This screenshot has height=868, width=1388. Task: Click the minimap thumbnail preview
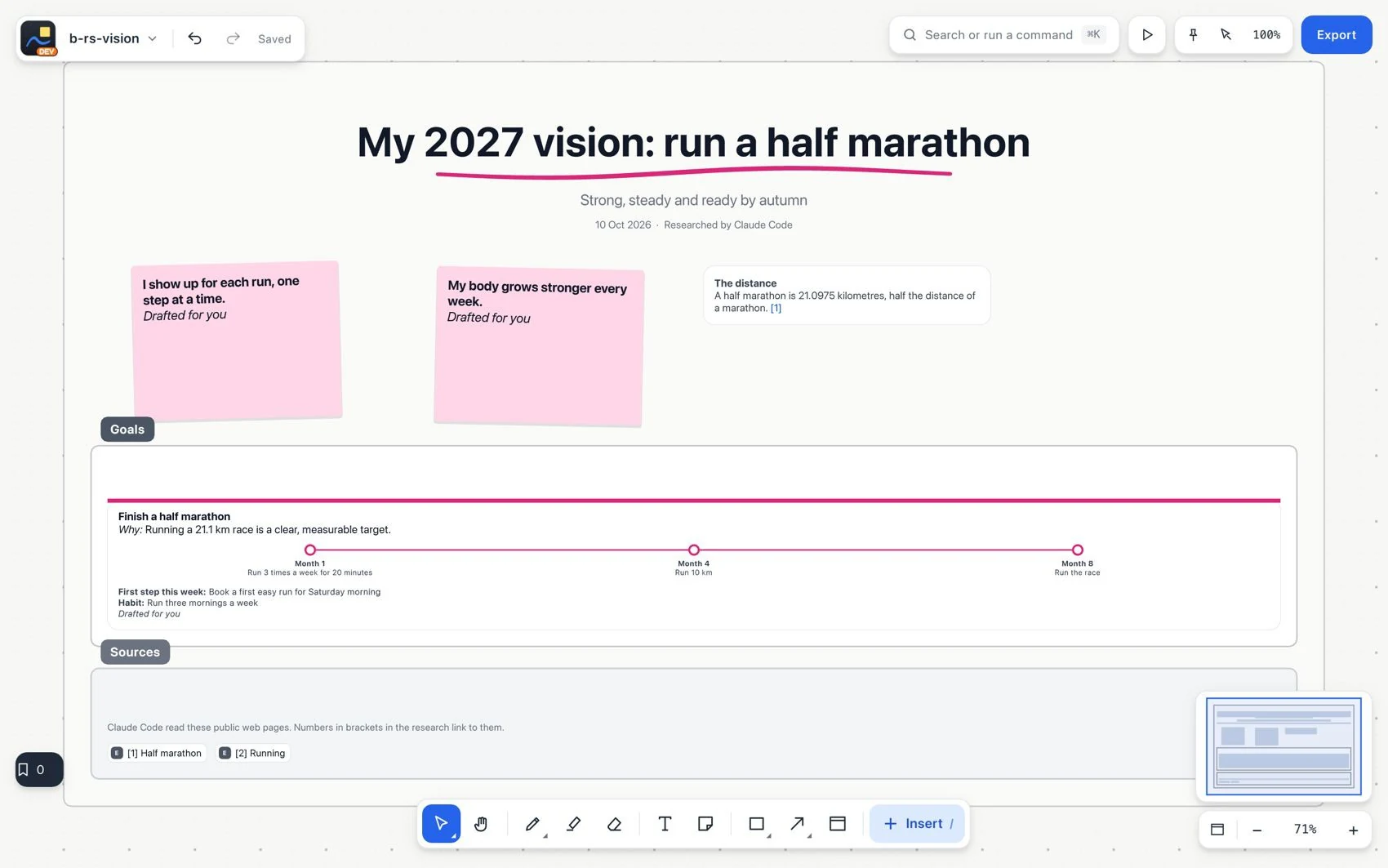click(x=1283, y=746)
